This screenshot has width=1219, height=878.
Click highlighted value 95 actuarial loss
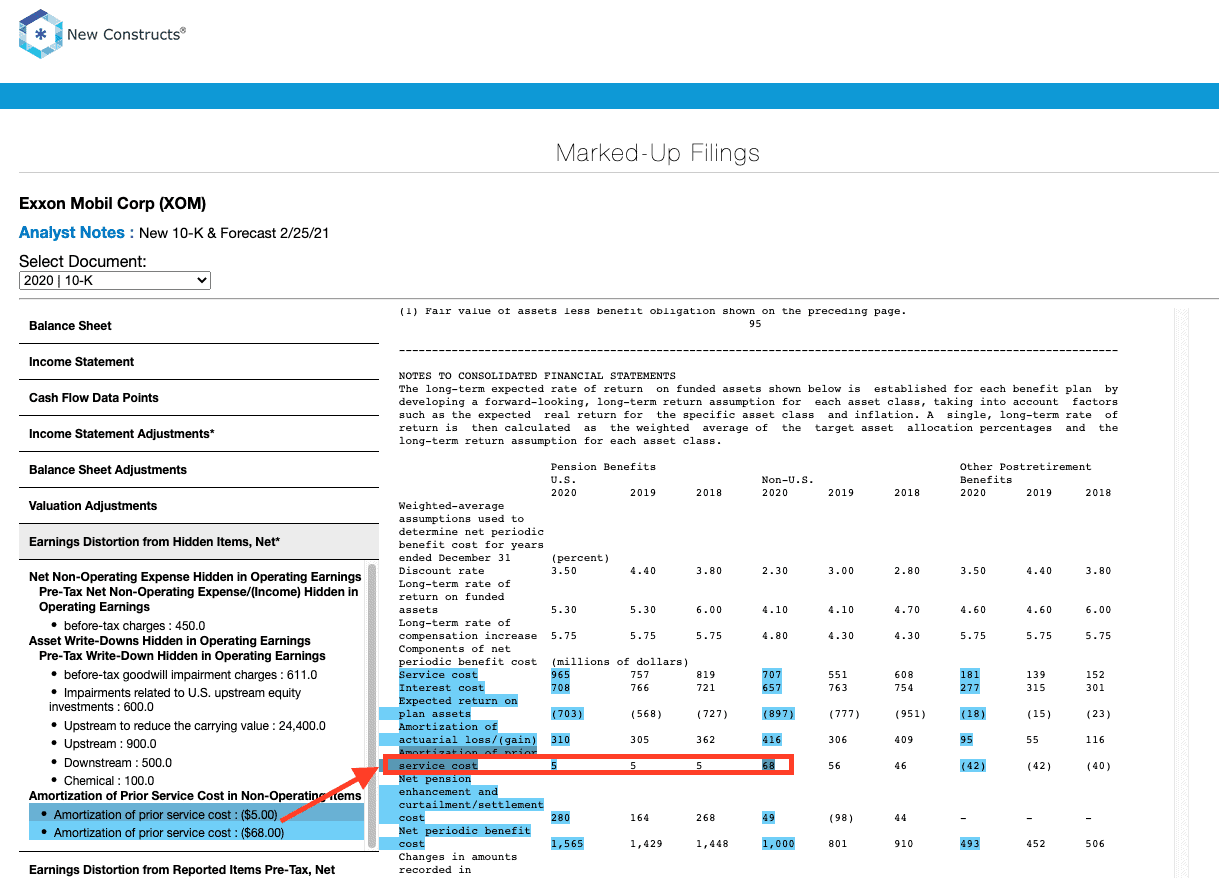coord(966,740)
